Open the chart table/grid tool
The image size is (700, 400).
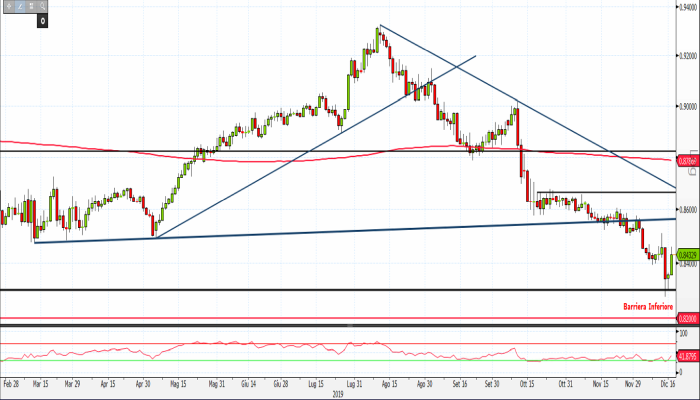[x=31, y=6]
